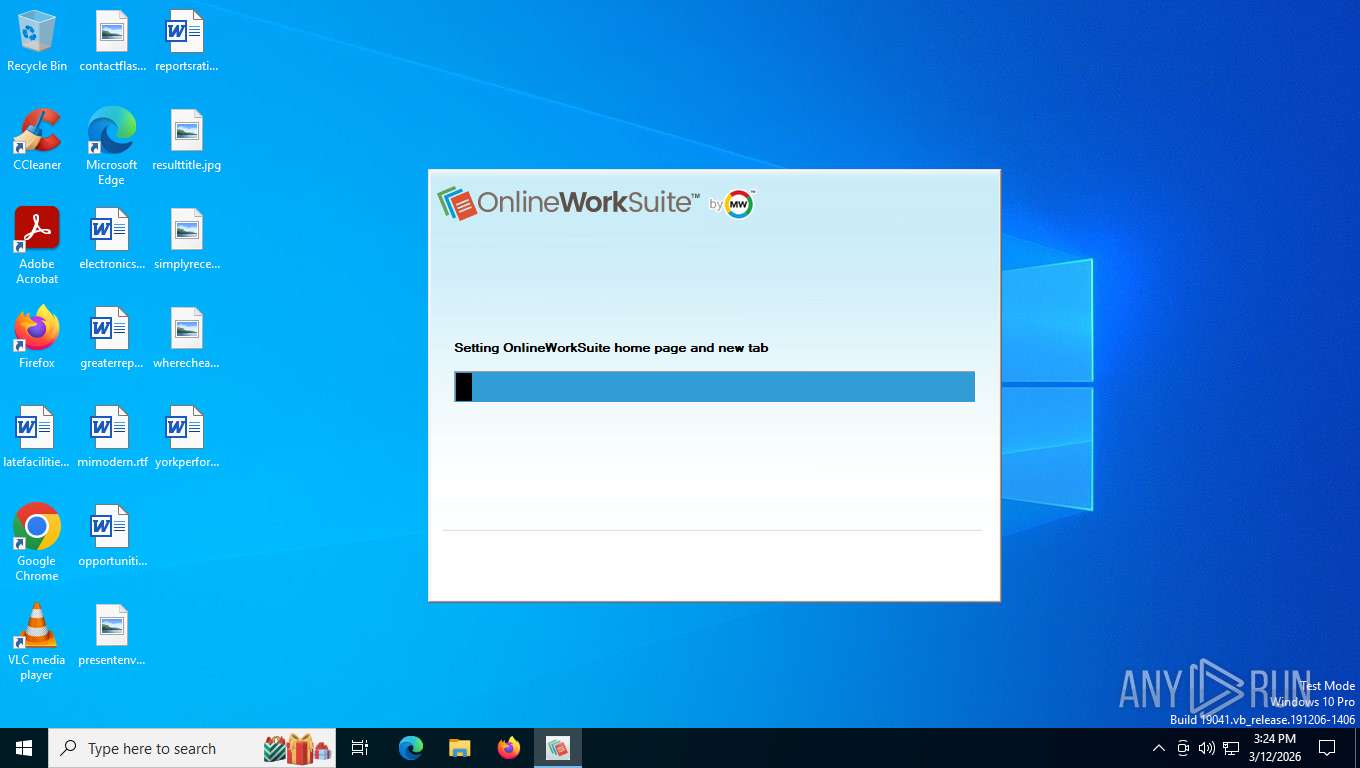The width and height of the screenshot is (1360, 768).
Task: Select the Microsoft Edge desktop shortcut
Action: [111, 146]
